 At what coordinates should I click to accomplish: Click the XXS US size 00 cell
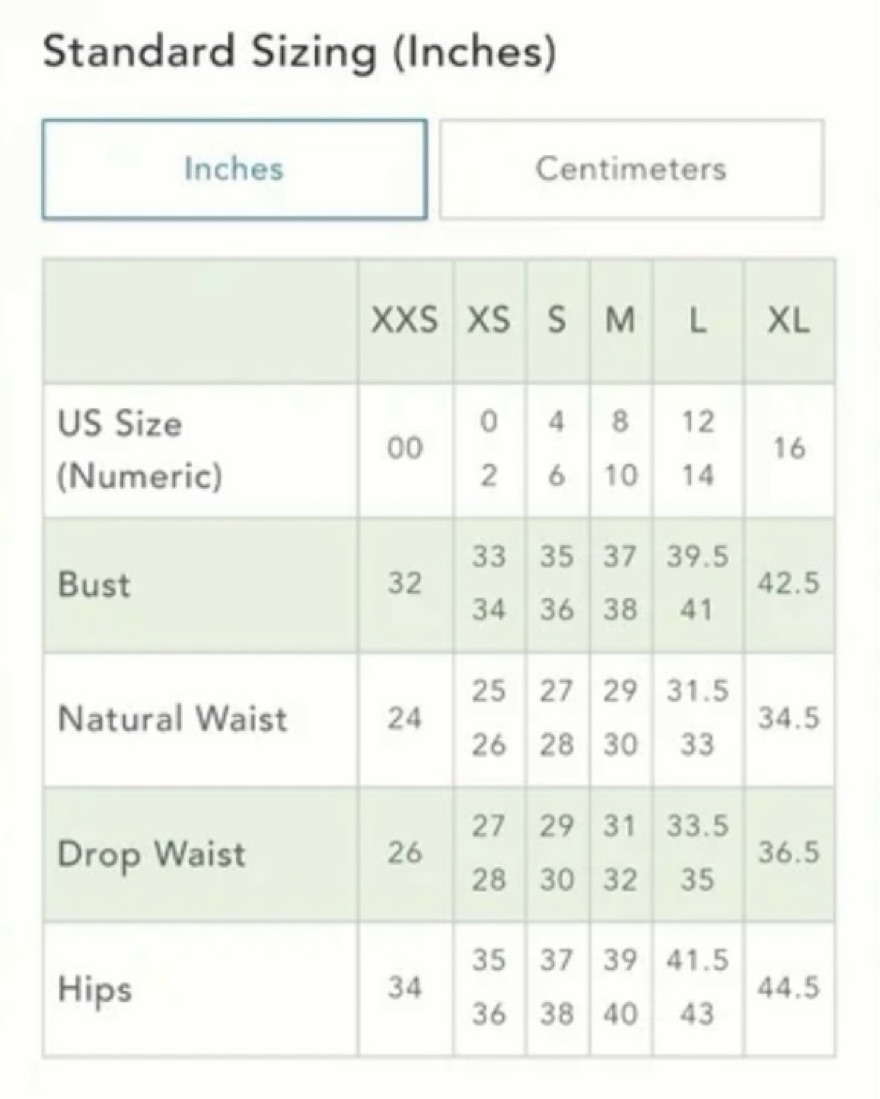(x=405, y=449)
